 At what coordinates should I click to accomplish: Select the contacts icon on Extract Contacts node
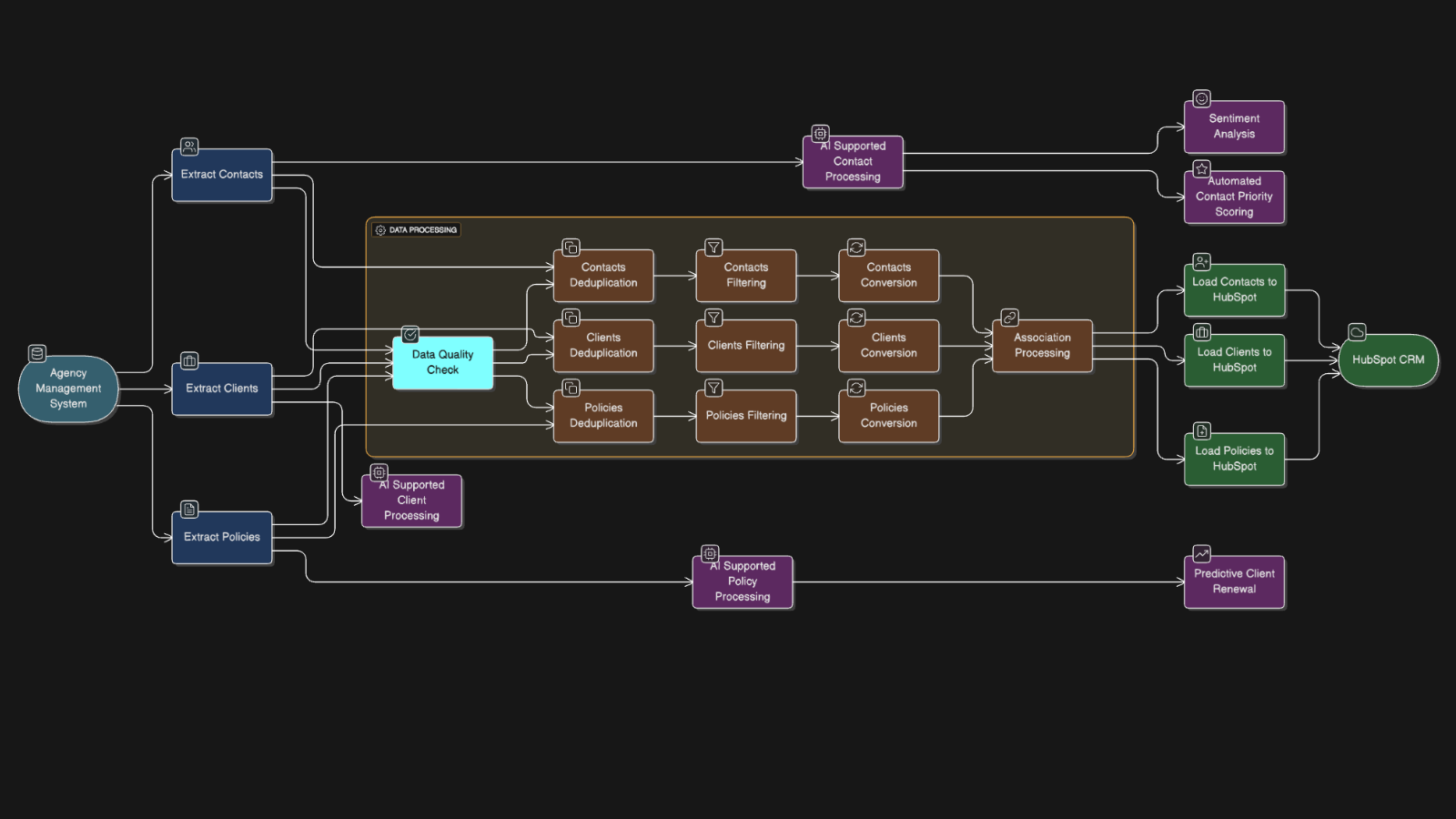[x=188, y=147]
